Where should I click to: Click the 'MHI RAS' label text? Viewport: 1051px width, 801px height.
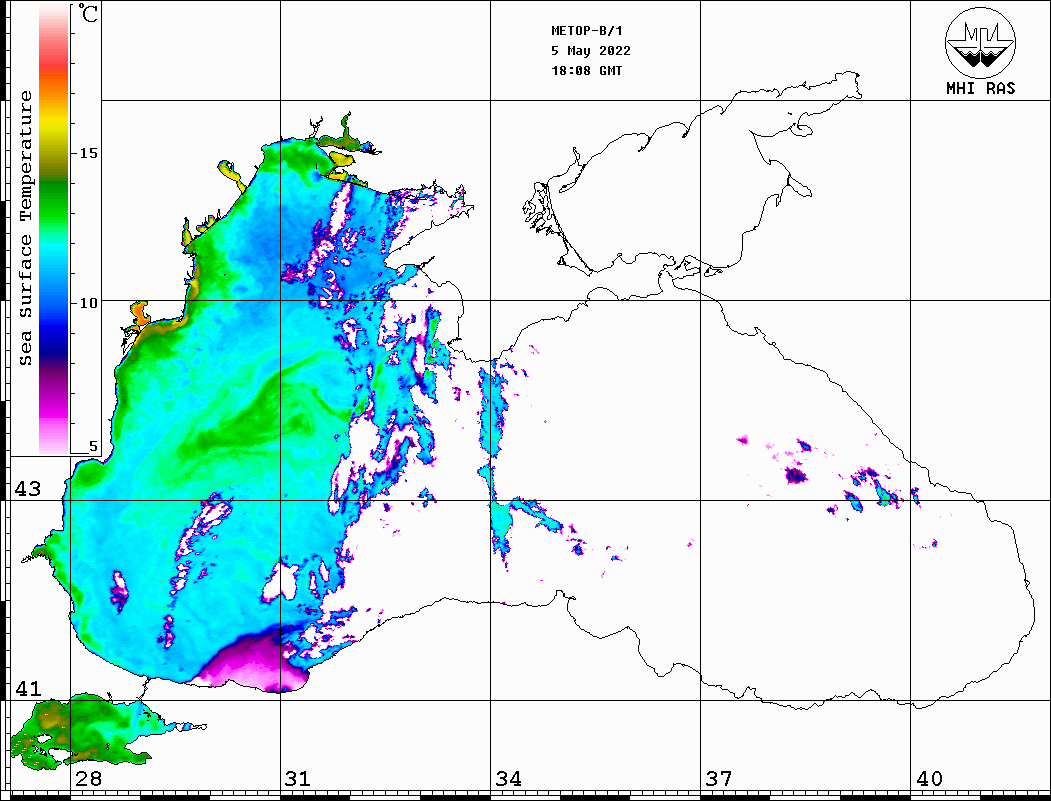tap(981, 88)
